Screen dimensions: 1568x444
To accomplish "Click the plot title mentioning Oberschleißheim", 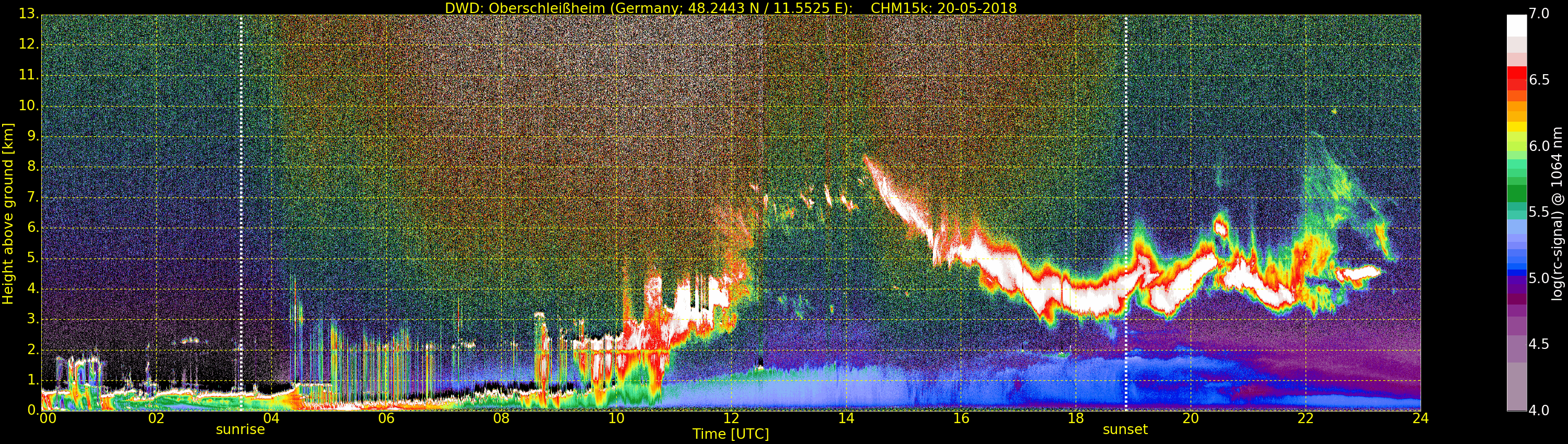I will (x=731, y=8).
